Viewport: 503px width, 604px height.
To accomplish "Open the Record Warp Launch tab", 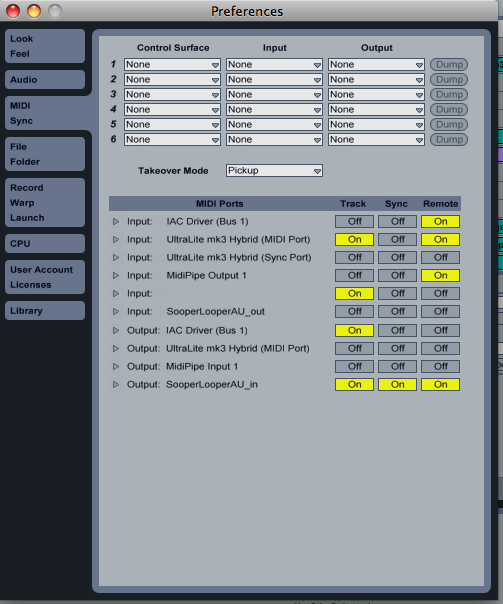I will pos(45,203).
